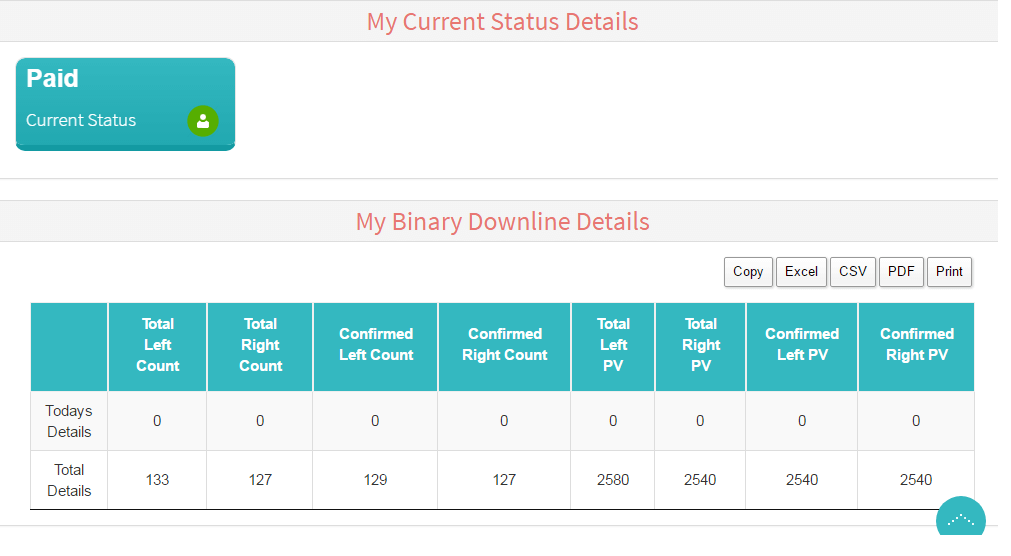Click Confirmed Right PV column header
Screen dimensions: 1011x556
(x=916, y=345)
